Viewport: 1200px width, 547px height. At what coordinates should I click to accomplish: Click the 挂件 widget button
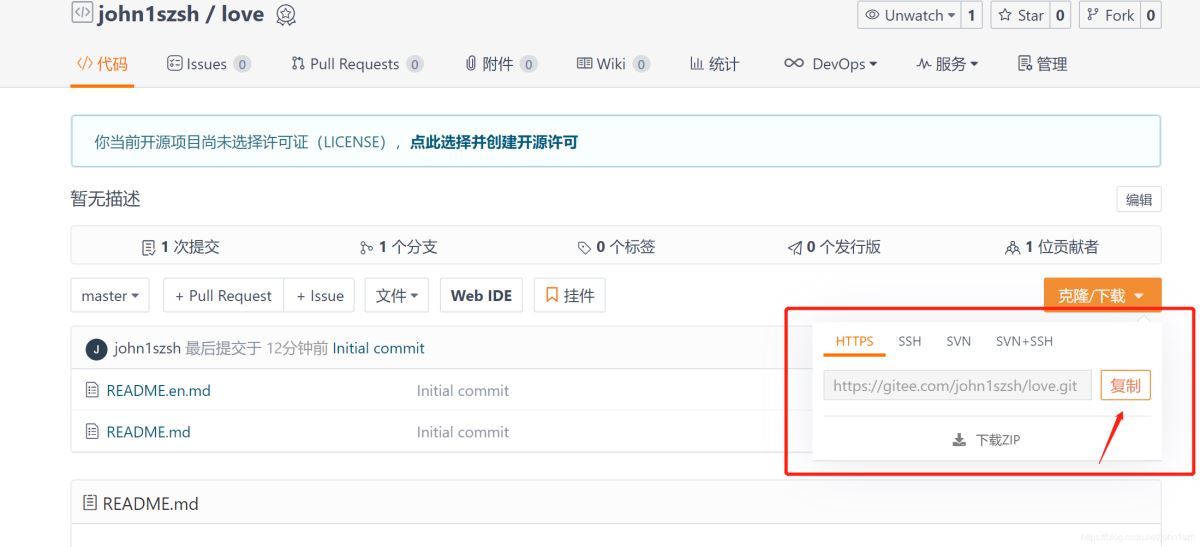pos(570,296)
